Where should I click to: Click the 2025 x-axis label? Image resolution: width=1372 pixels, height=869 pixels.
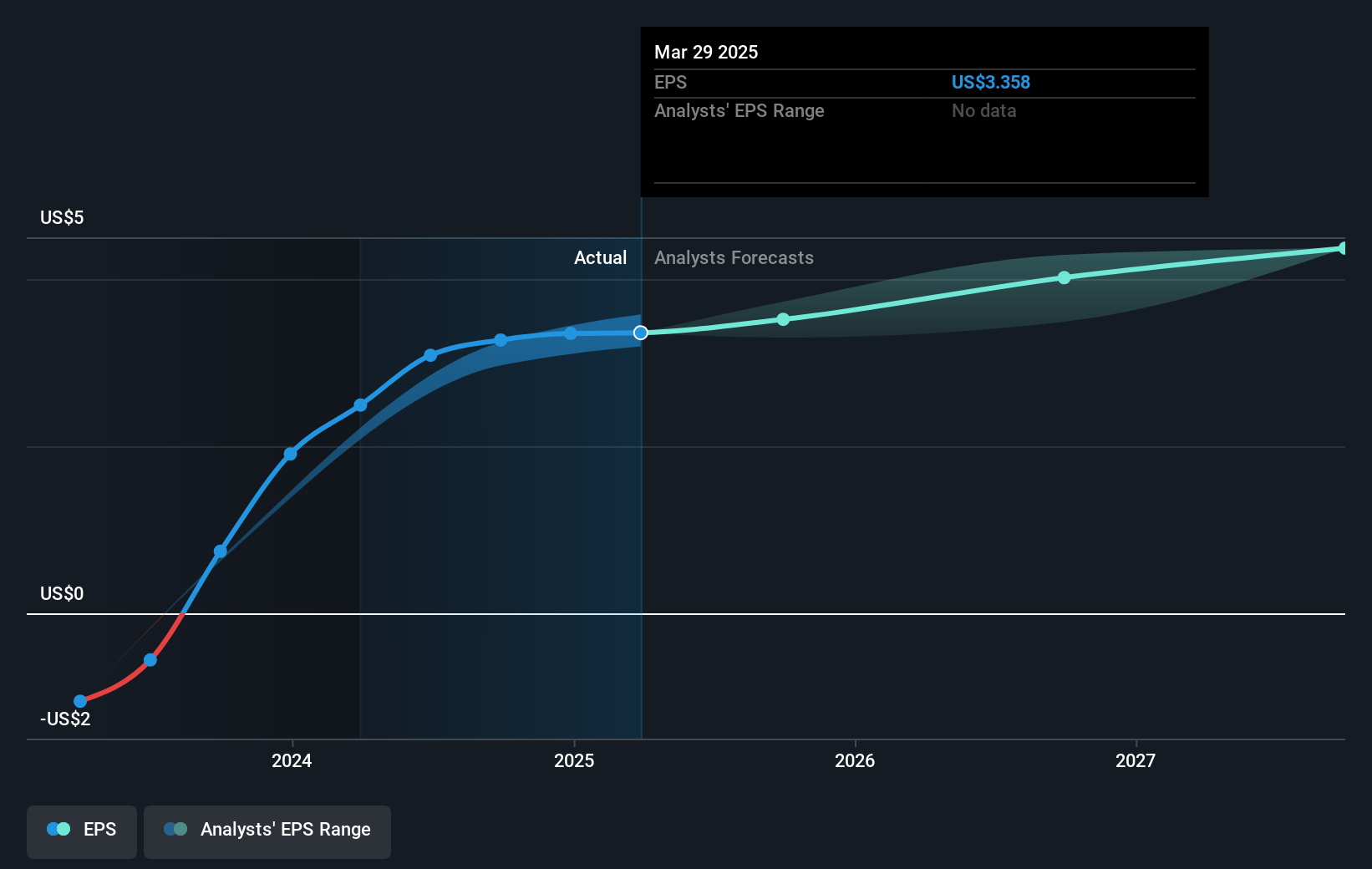tap(574, 760)
